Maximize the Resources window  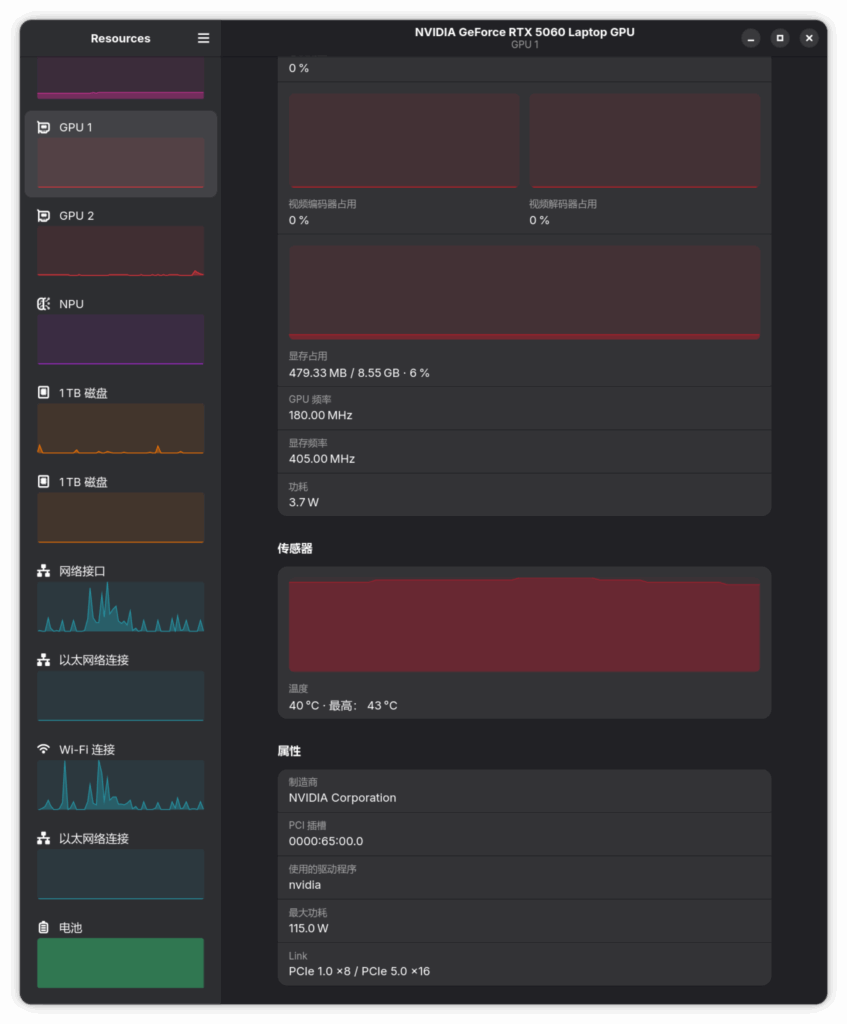(x=780, y=38)
